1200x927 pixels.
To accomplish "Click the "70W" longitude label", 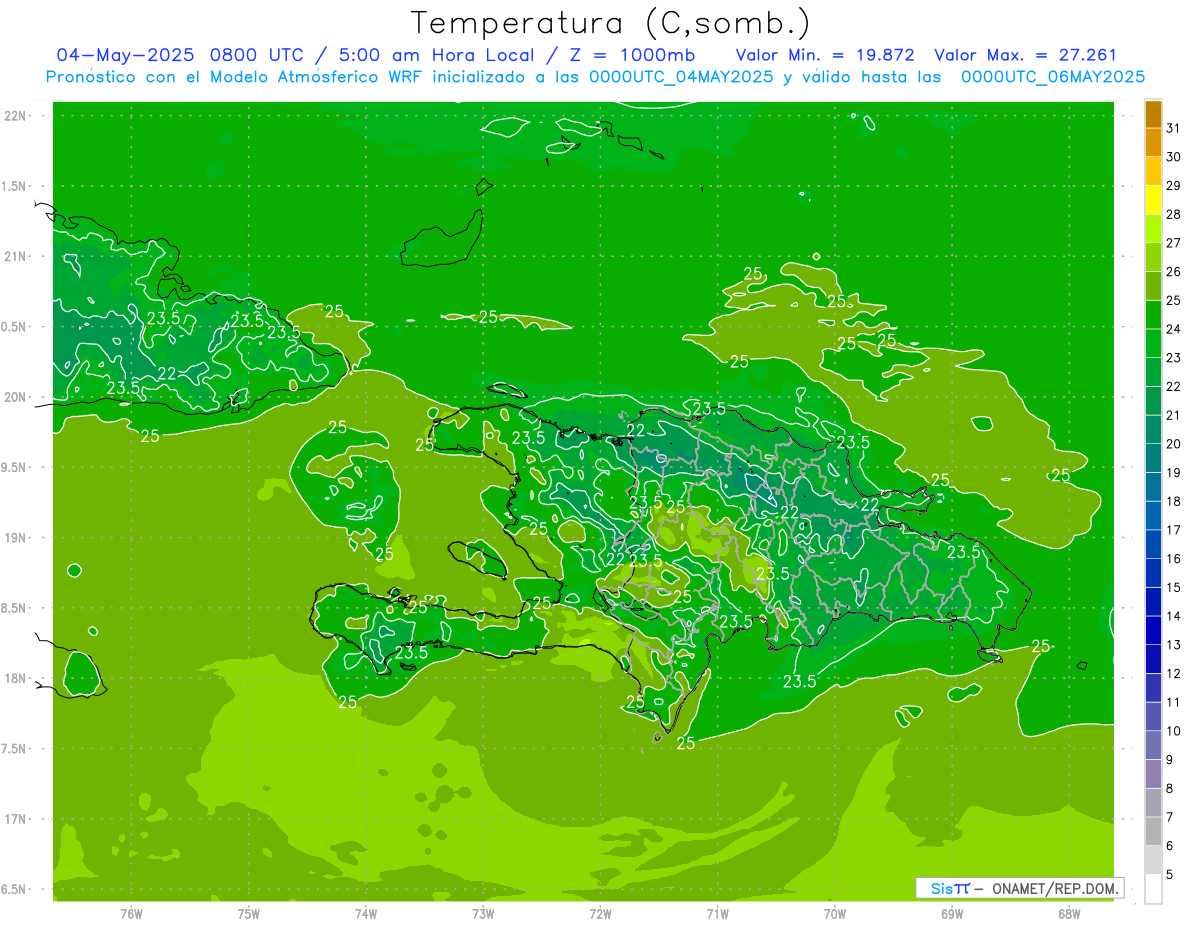I will (x=835, y=914).
